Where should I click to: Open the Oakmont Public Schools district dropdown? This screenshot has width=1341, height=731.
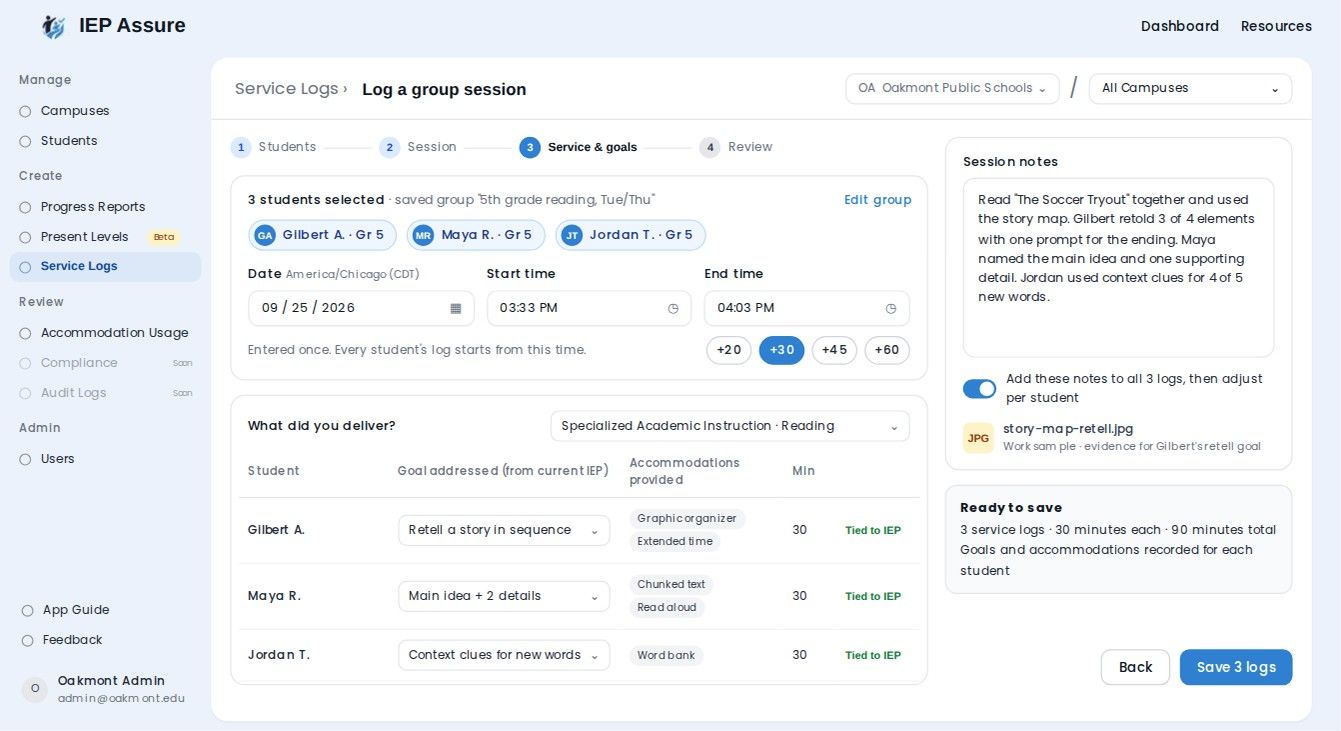coord(952,88)
